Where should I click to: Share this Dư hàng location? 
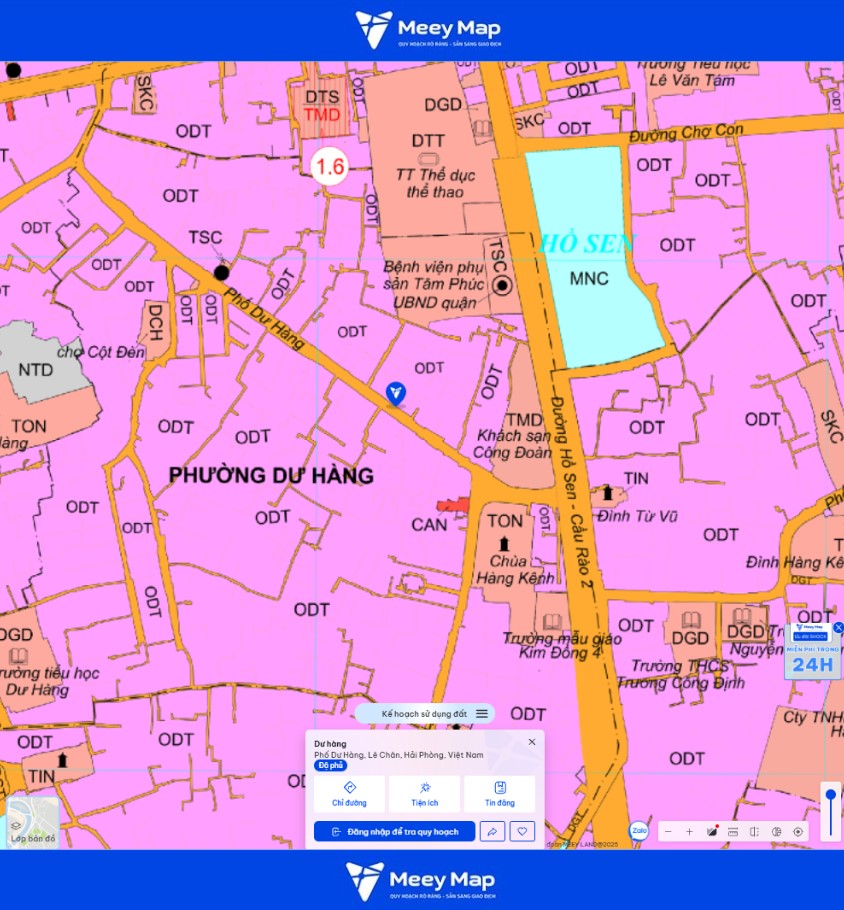click(x=492, y=831)
